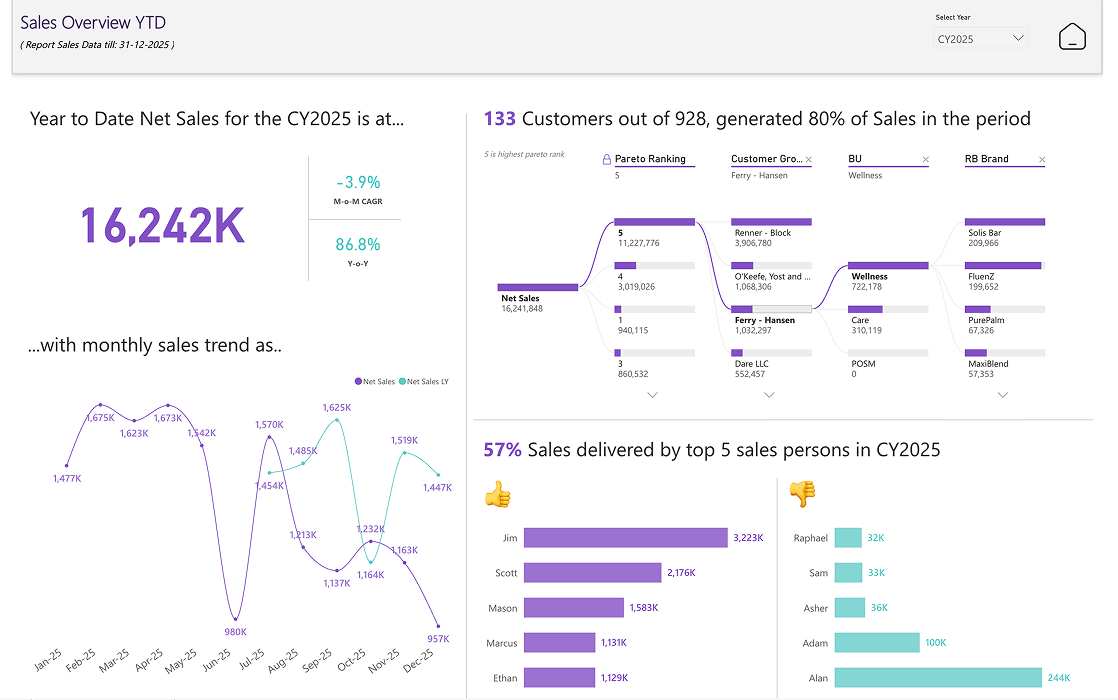
Task: Remove the BU level with X
Action: coord(925,160)
